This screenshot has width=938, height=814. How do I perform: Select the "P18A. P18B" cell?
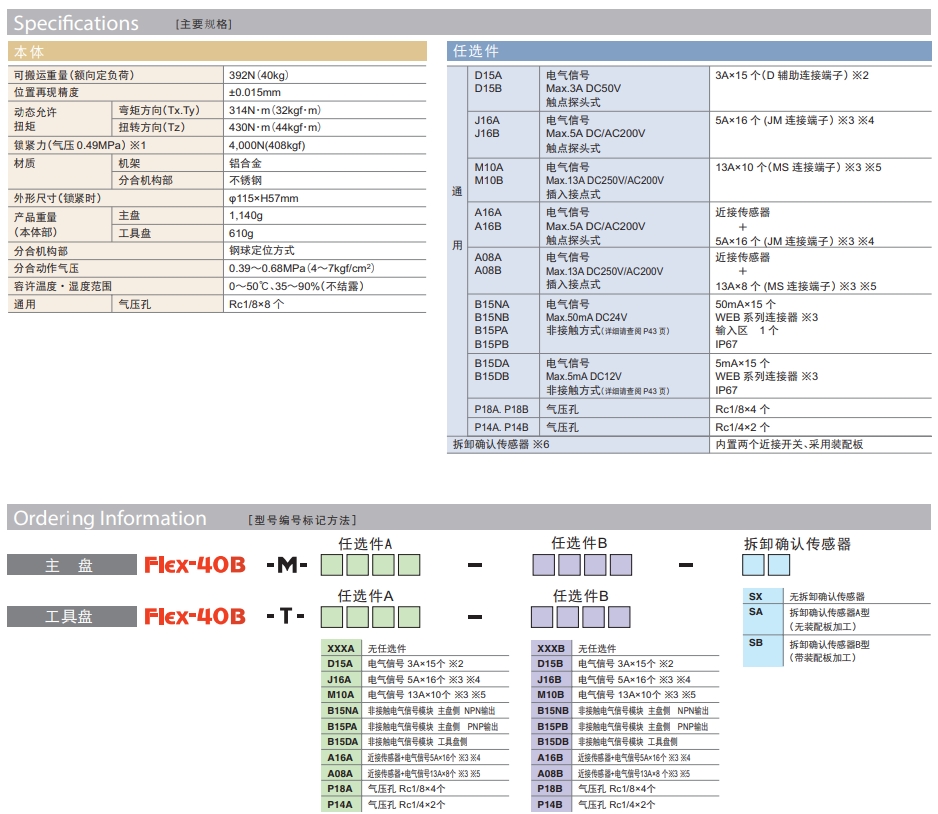pyautogui.click(x=501, y=410)
